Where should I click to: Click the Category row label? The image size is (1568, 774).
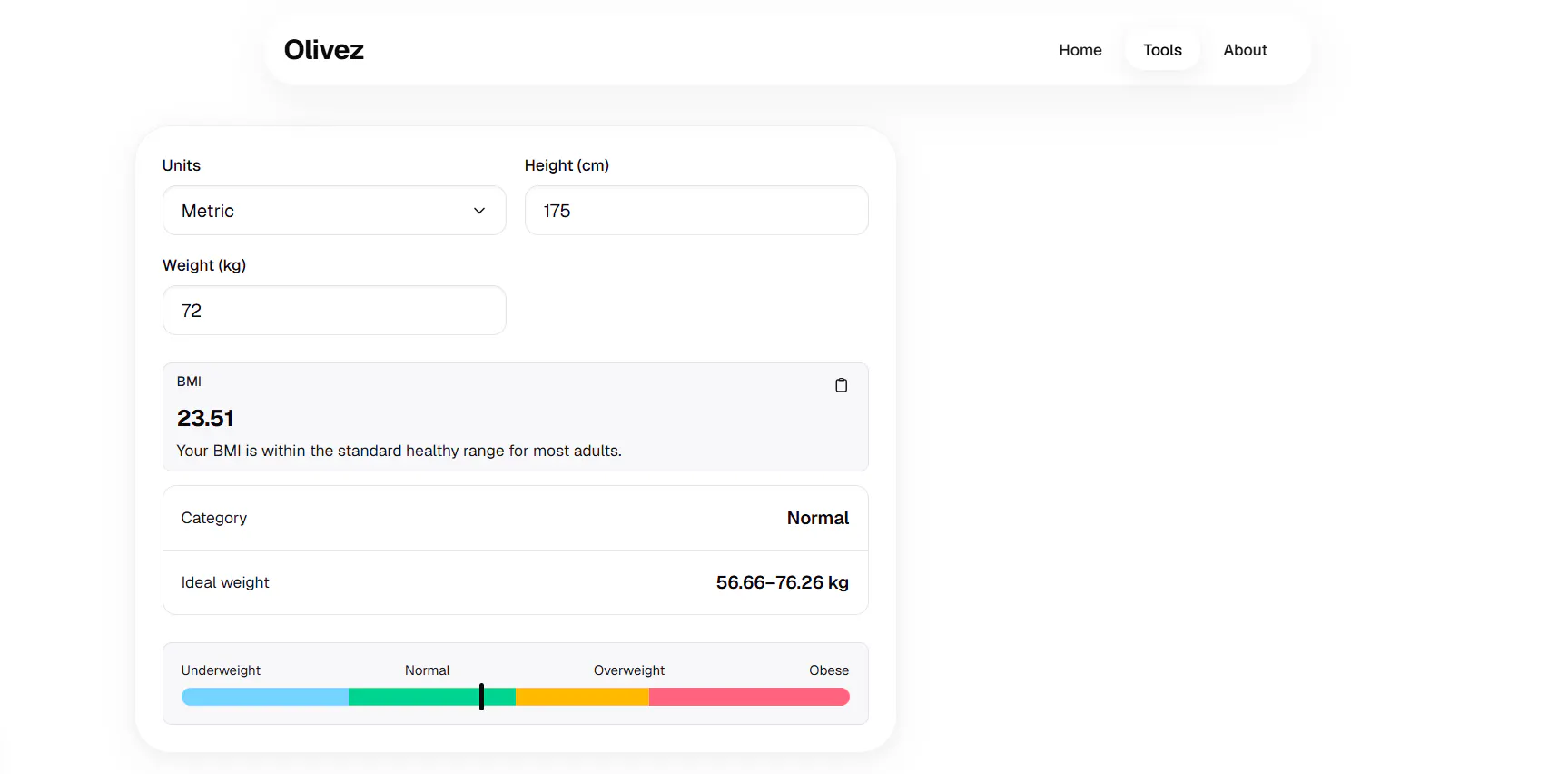pyautogui.click(x=214, y=518)
